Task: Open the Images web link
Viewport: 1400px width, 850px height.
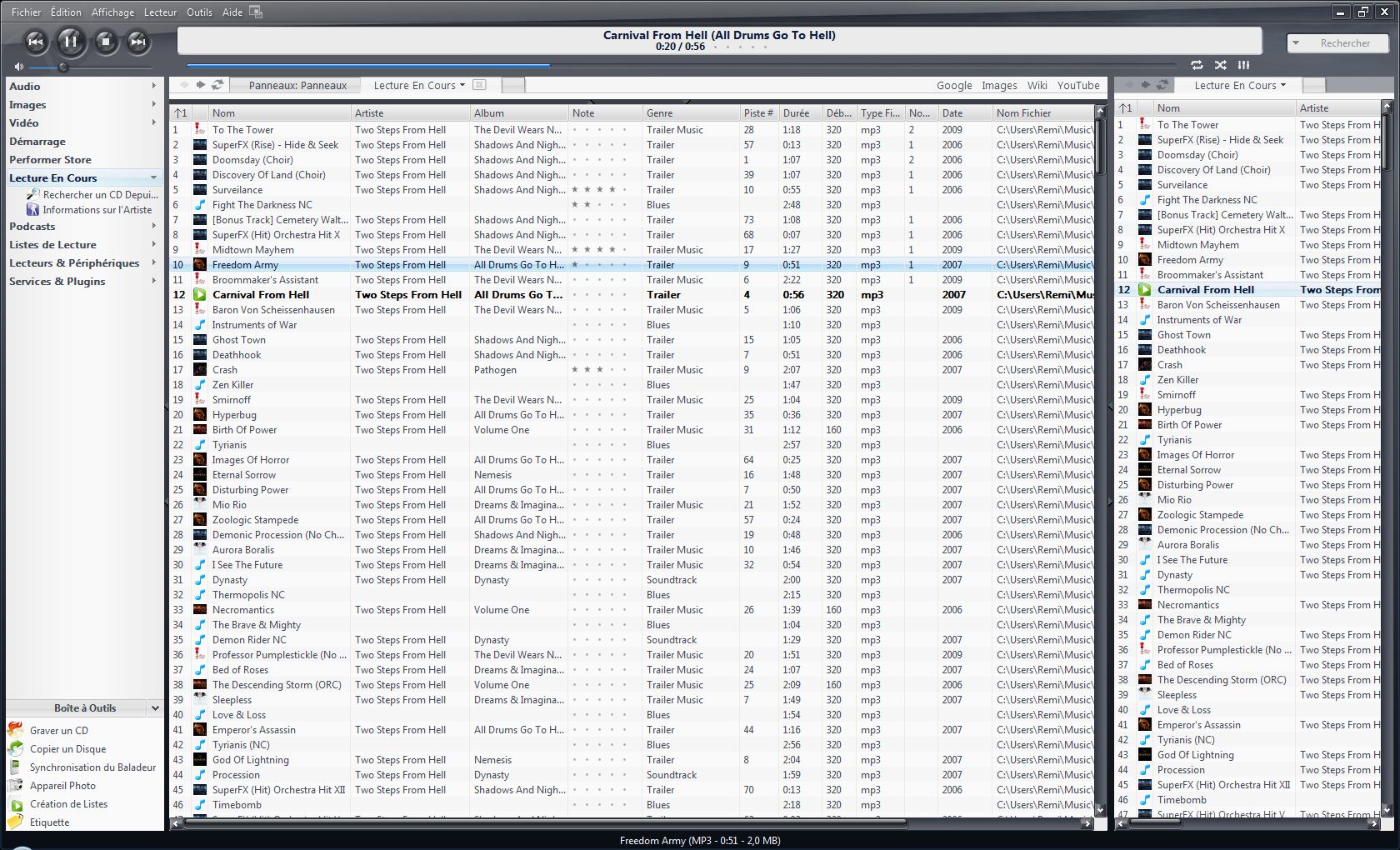Action: click(x=999, y=85)
